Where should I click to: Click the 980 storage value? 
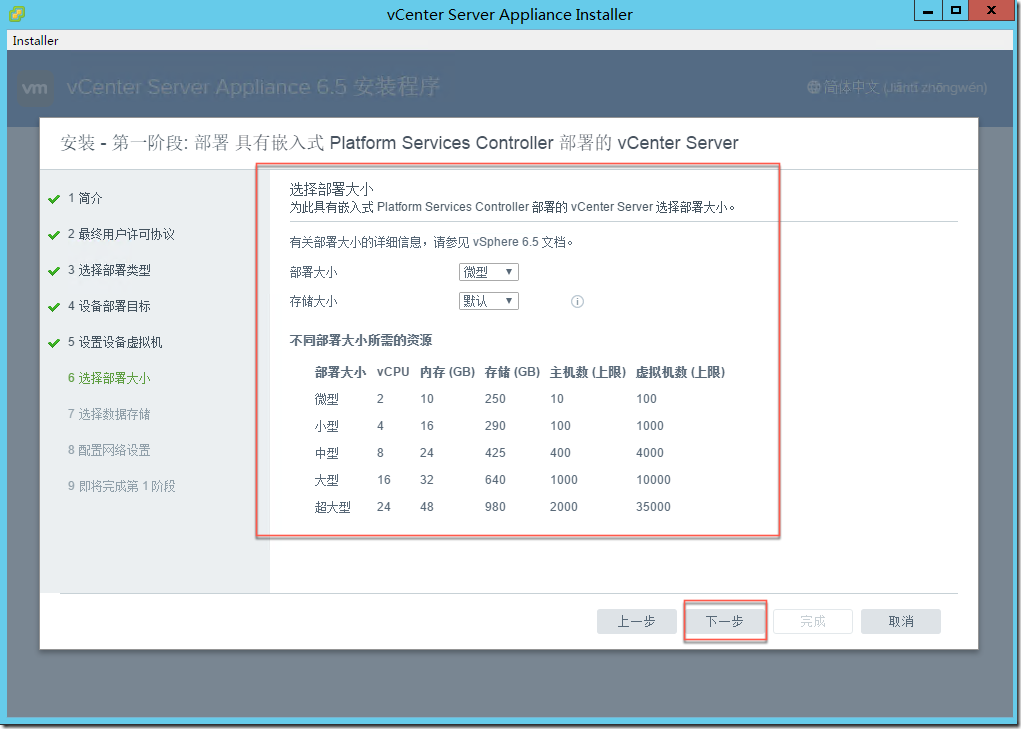[x=495, y=506]
